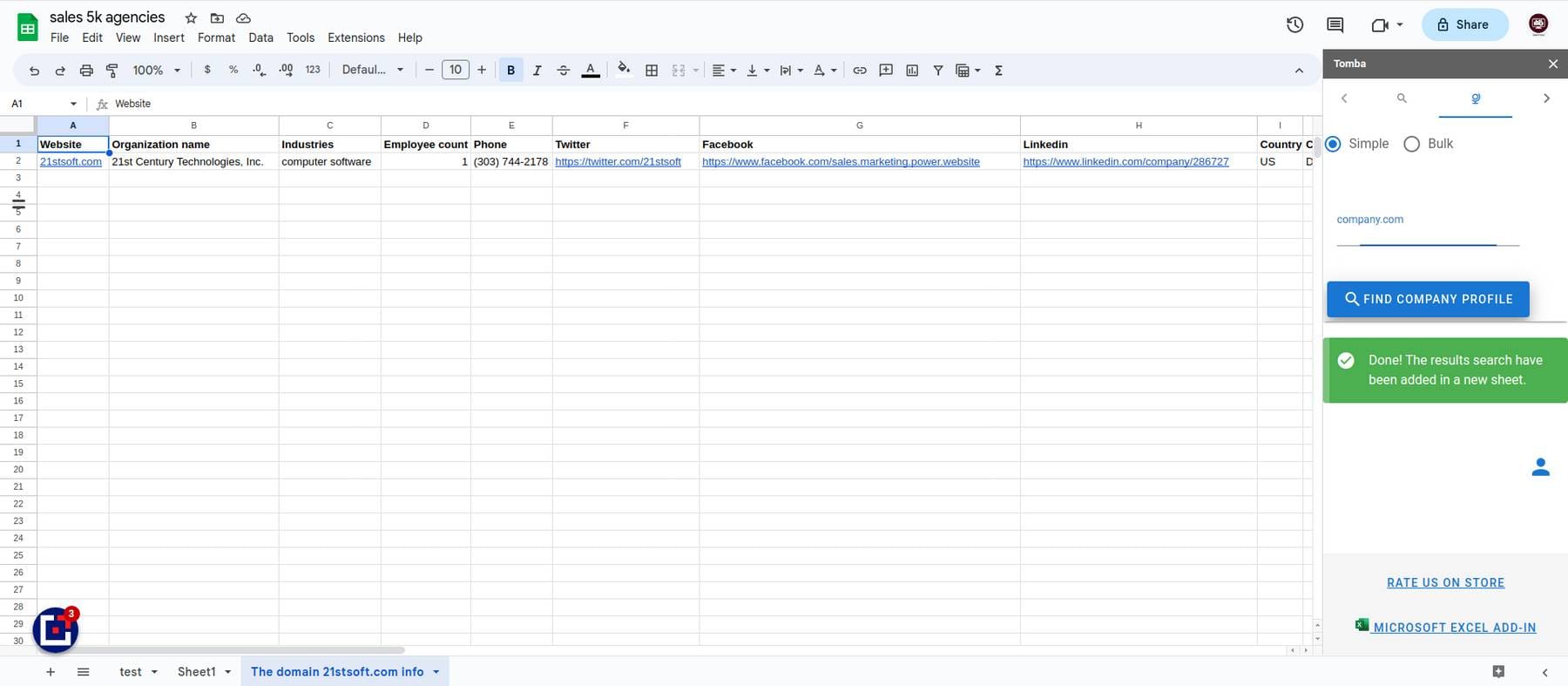Screen dimensions: 1568x686
Task: Open the Google account avatar
Action: coord(1538,24)
